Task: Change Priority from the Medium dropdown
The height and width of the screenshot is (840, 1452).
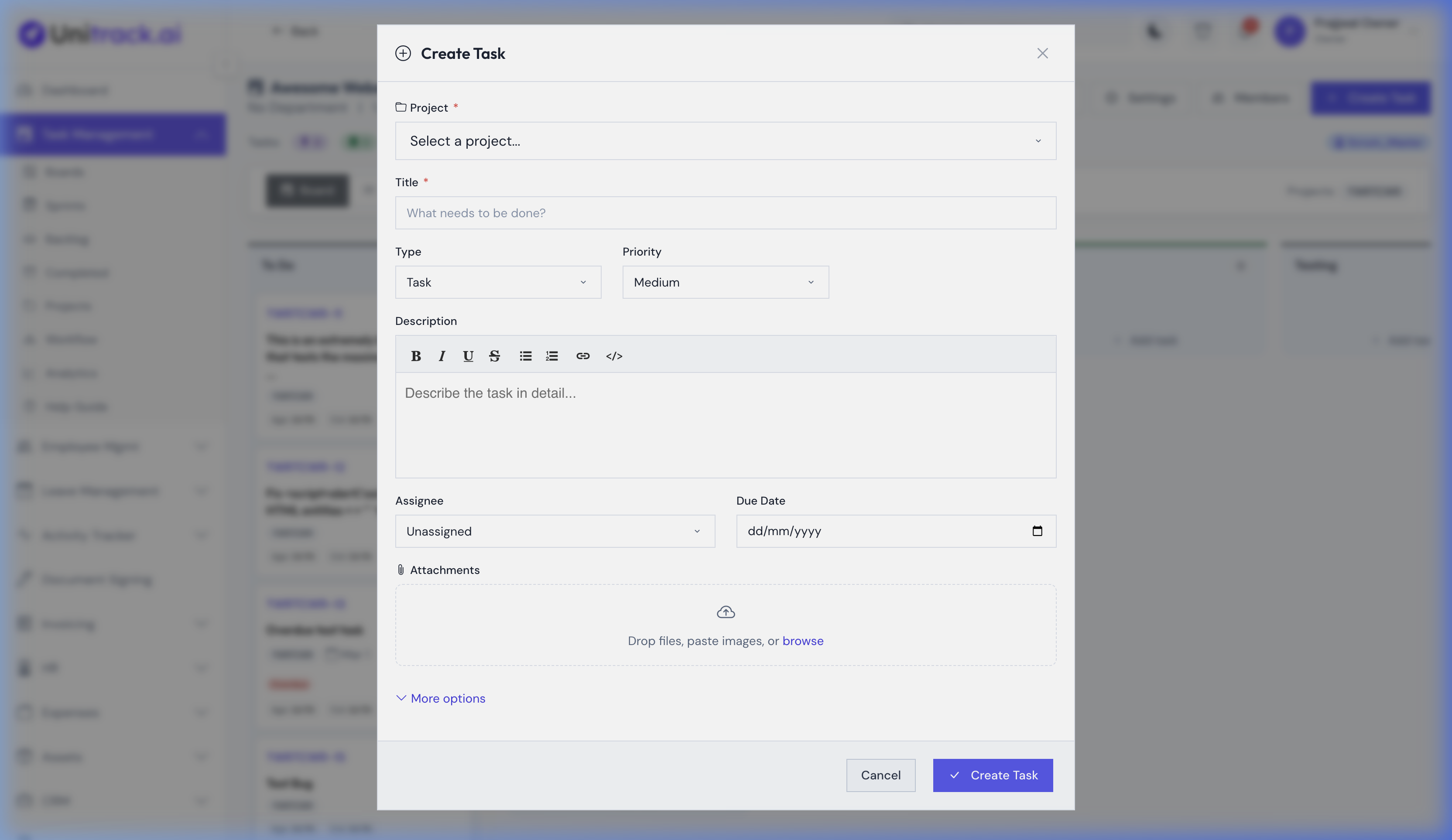Action: [725, 282]
